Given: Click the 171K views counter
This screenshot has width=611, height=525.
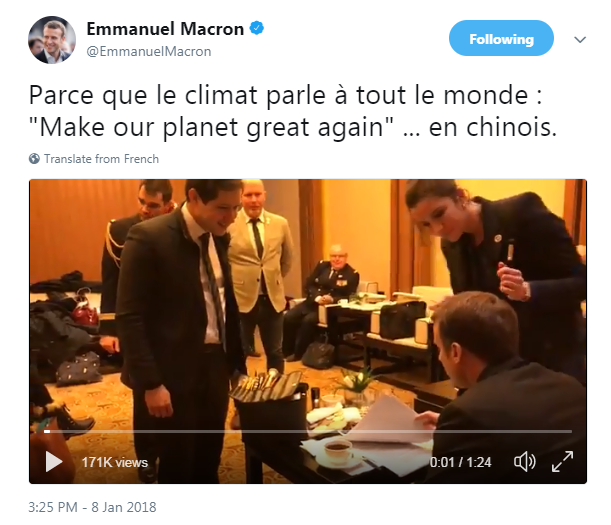Looking at the screenshot, I should pyautogui.click(x=115, y=462).
